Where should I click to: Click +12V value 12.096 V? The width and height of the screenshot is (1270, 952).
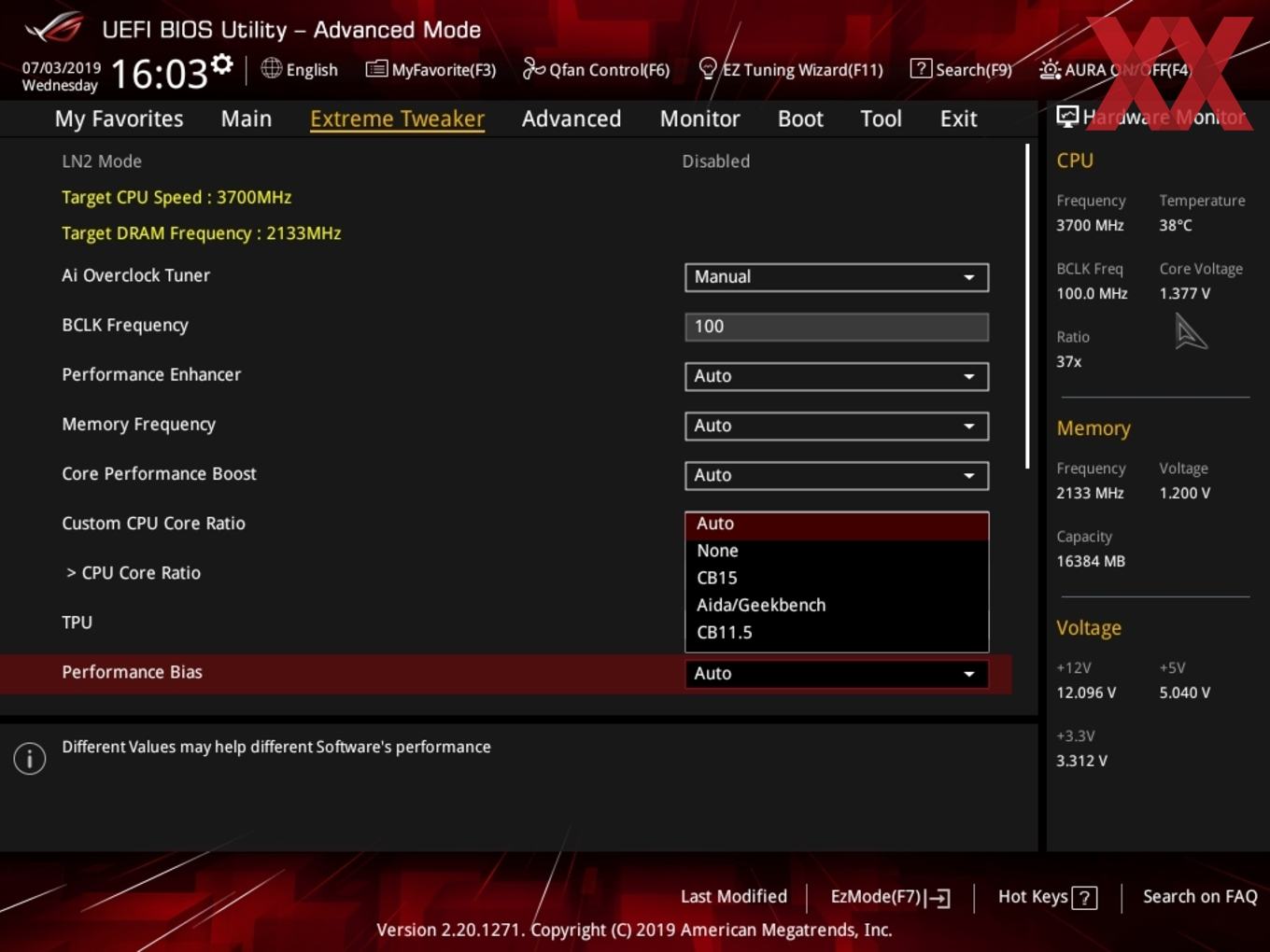pos(1086,693)
